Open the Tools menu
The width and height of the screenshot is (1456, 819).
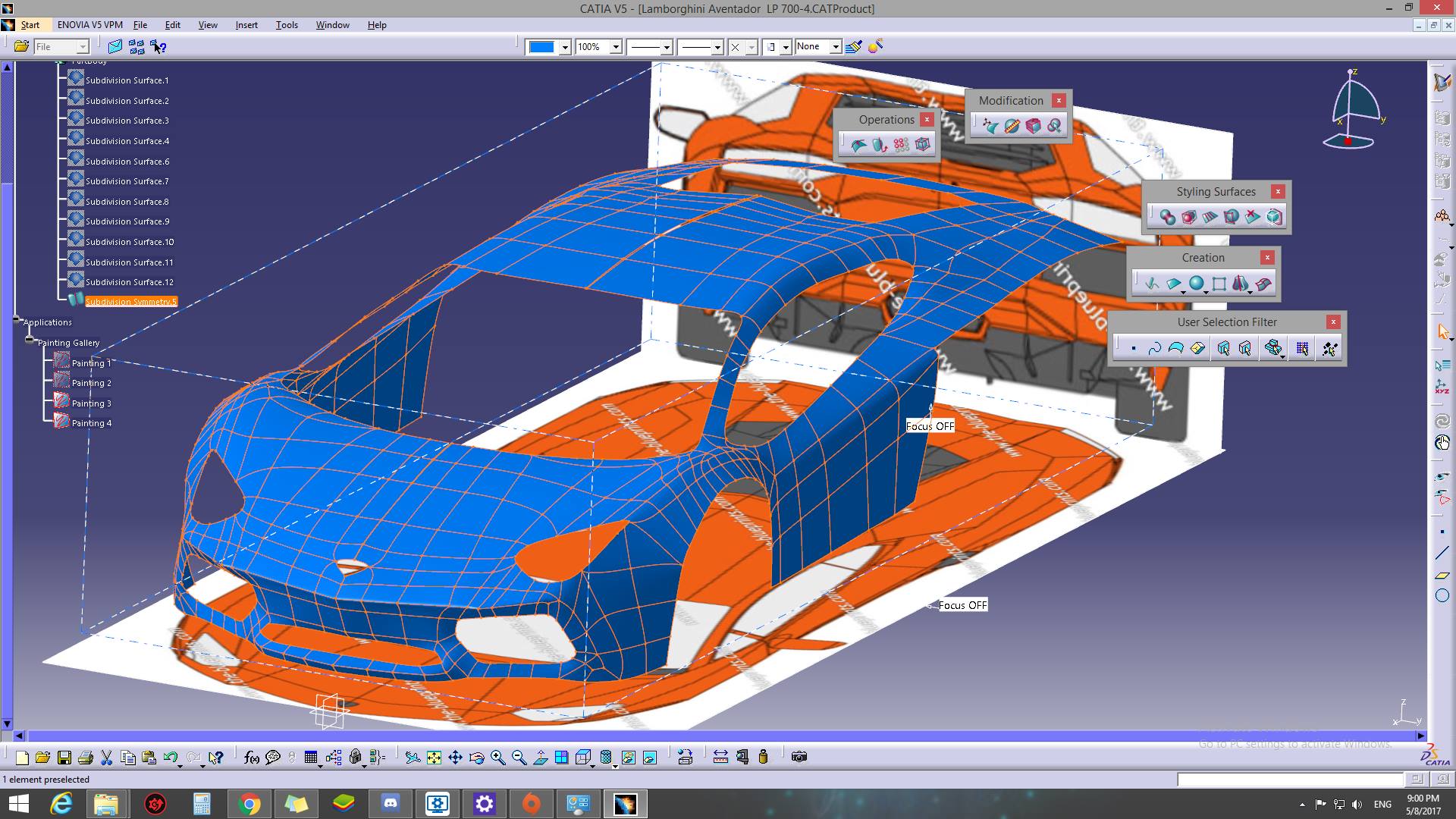(287, 25)
